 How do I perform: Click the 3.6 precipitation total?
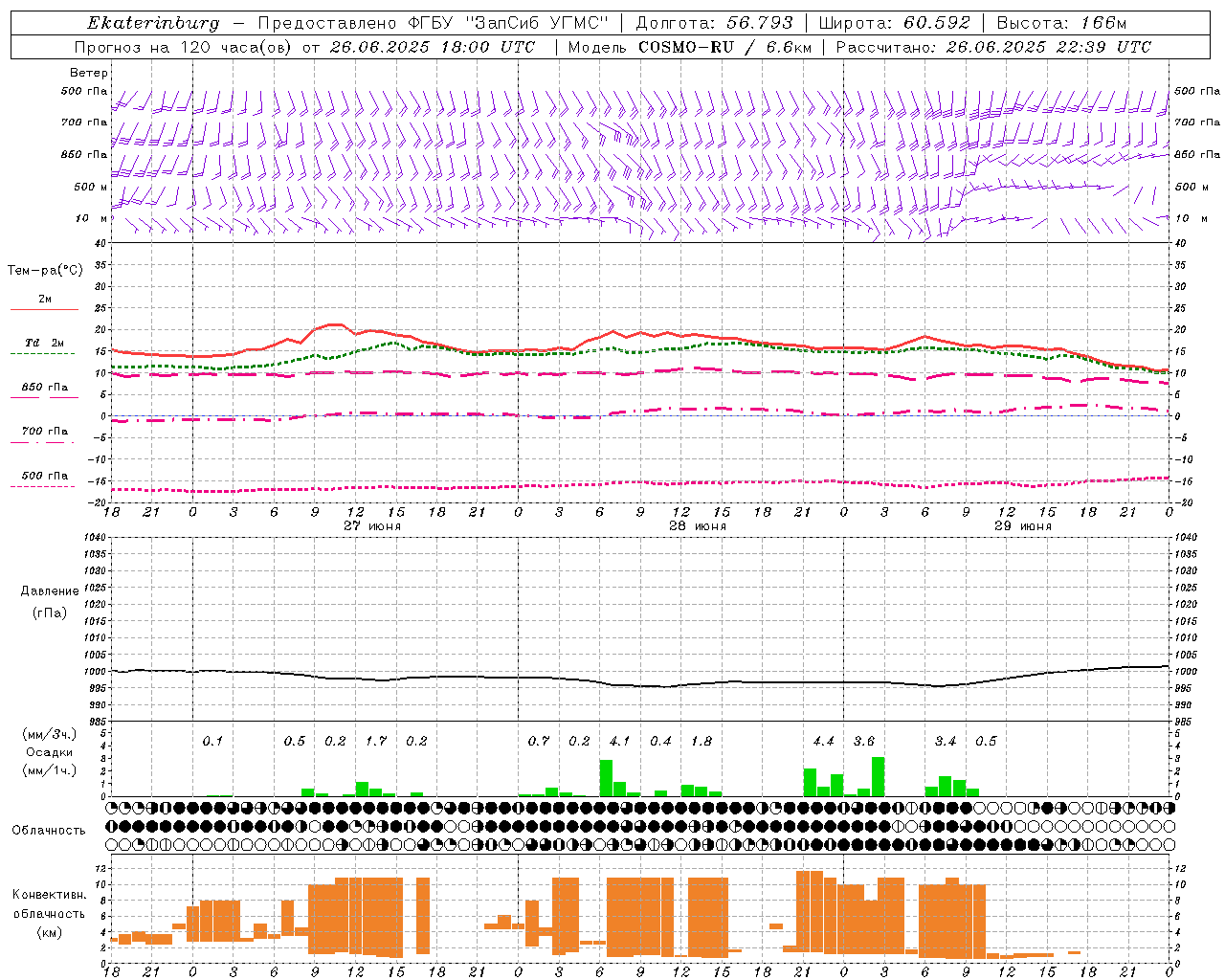tap(864, 742)
